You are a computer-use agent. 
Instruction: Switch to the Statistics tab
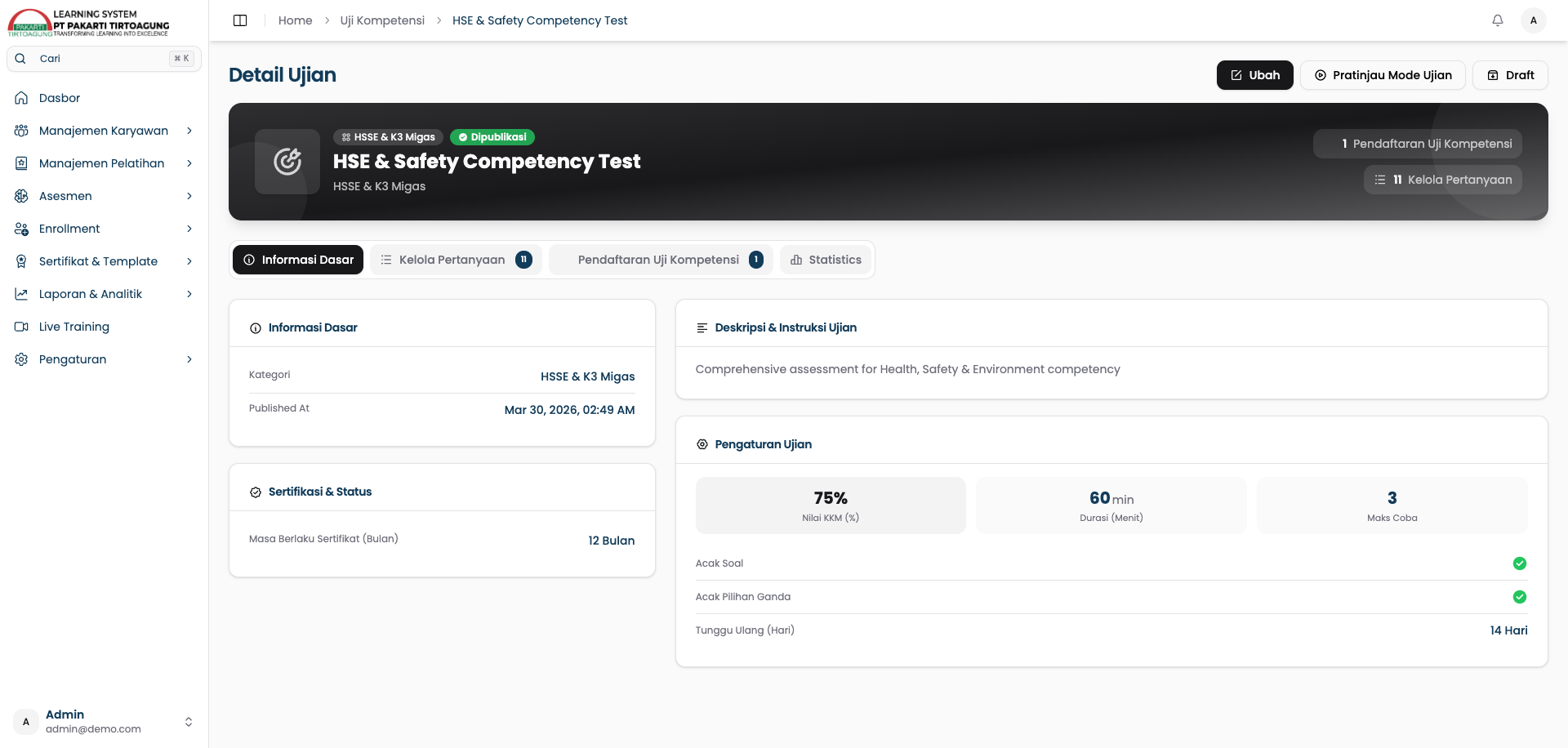pyautogui.click(x=826, y=260)
